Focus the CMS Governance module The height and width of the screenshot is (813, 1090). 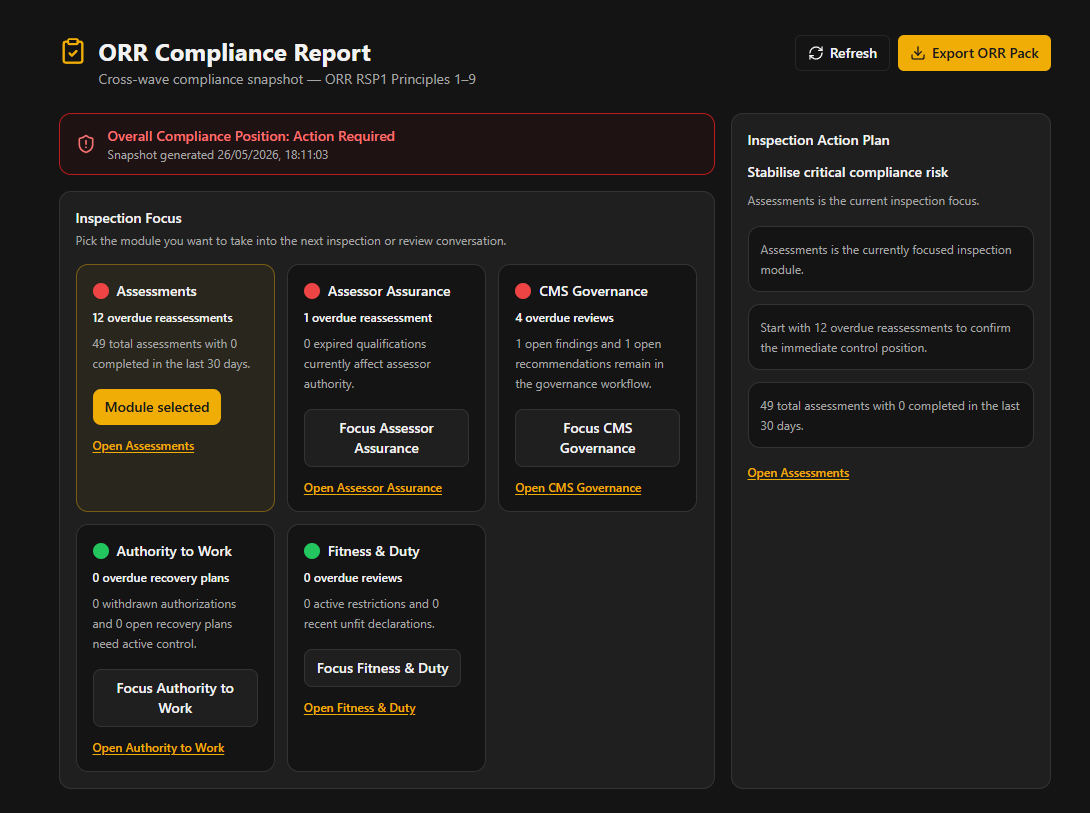tap(597, 438)
